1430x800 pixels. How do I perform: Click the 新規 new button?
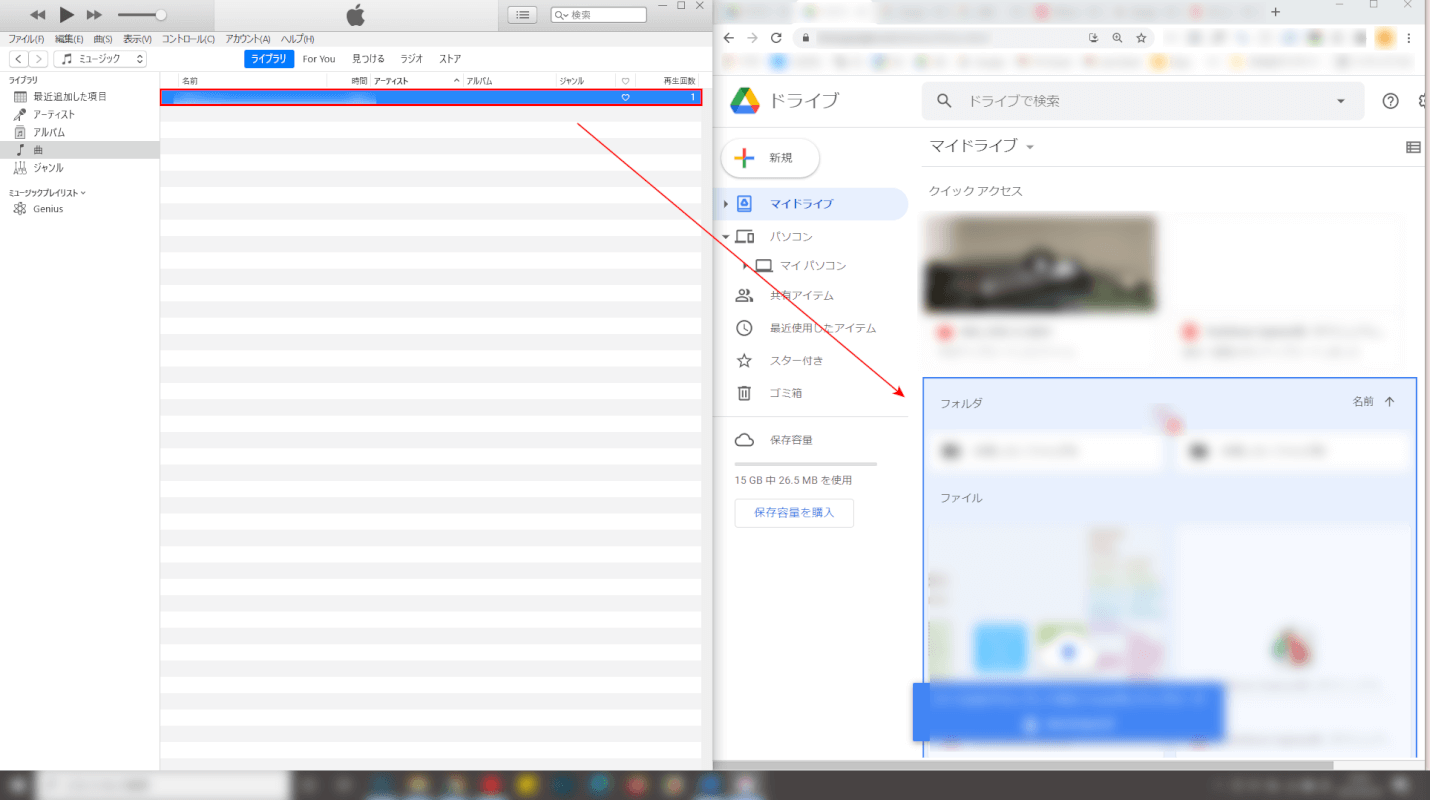770,158
